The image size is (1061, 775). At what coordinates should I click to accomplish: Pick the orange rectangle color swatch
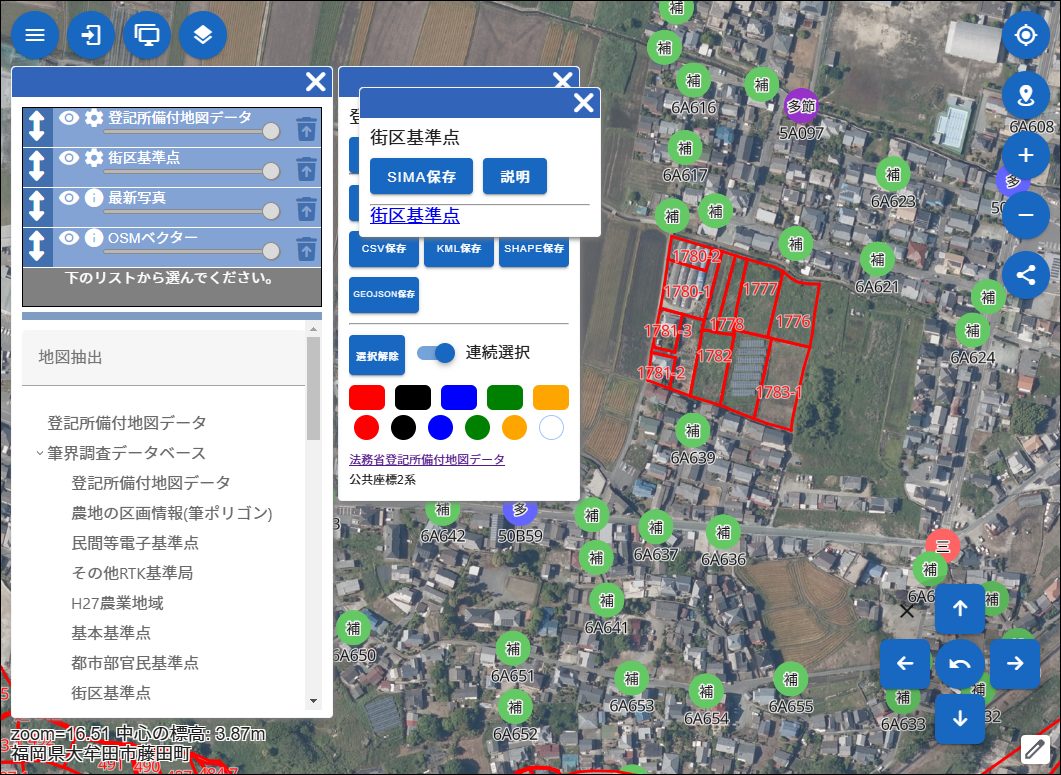click(550, 397)
